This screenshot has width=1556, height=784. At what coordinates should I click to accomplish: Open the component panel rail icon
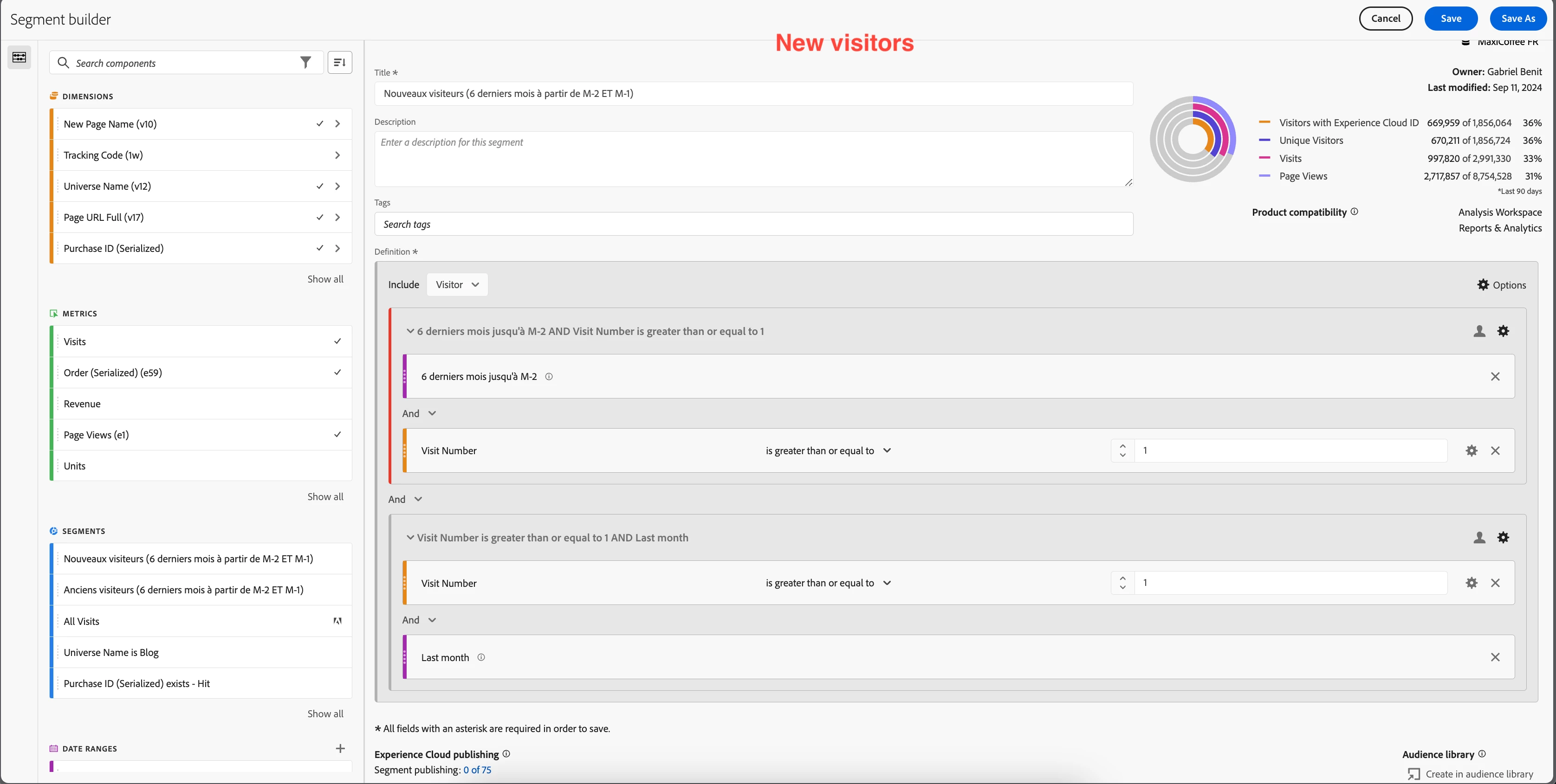click(19, 58)
